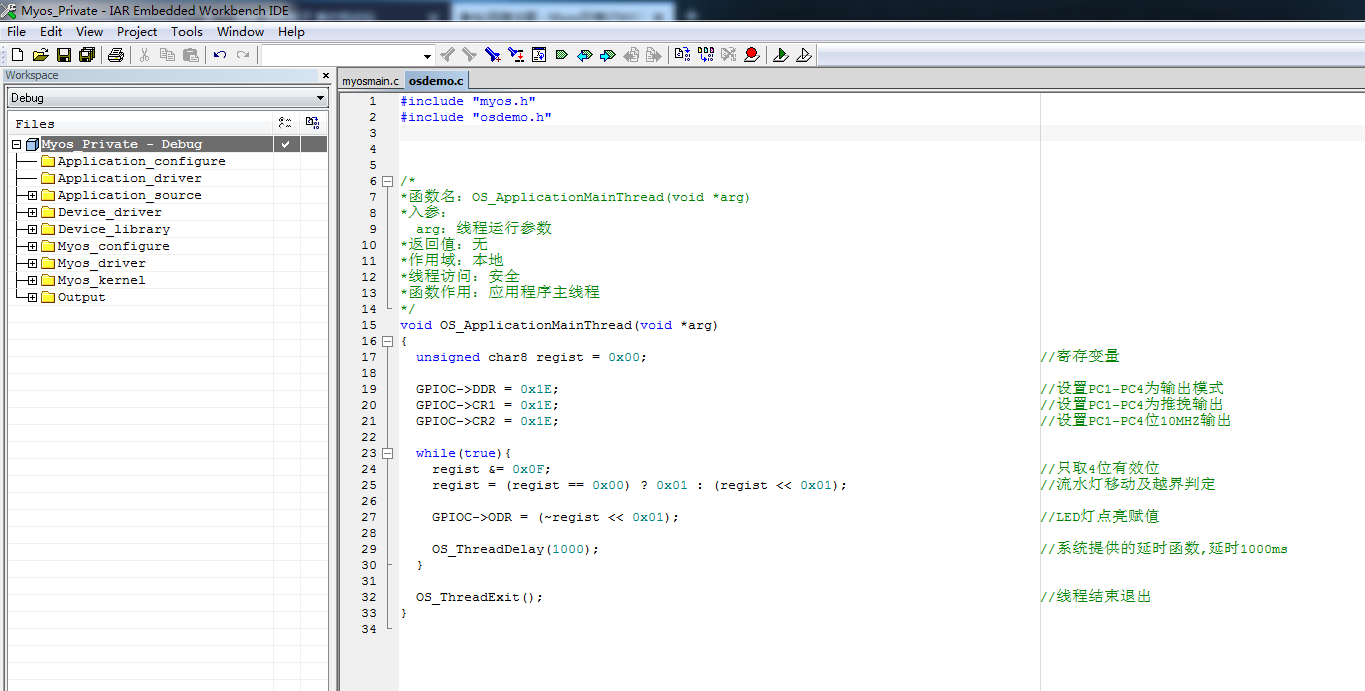Open the quick search dropdown arrow

428,56
